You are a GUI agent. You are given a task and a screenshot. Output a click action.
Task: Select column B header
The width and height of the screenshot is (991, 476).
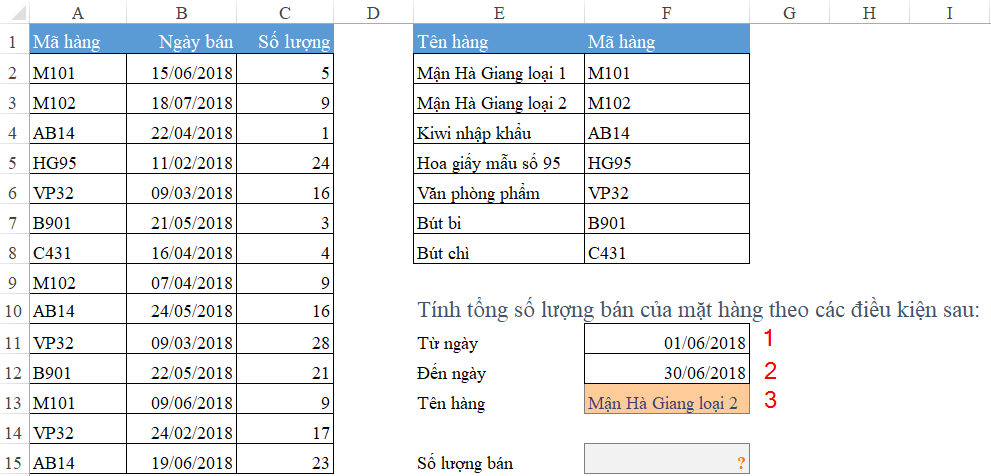pos(181,13)
